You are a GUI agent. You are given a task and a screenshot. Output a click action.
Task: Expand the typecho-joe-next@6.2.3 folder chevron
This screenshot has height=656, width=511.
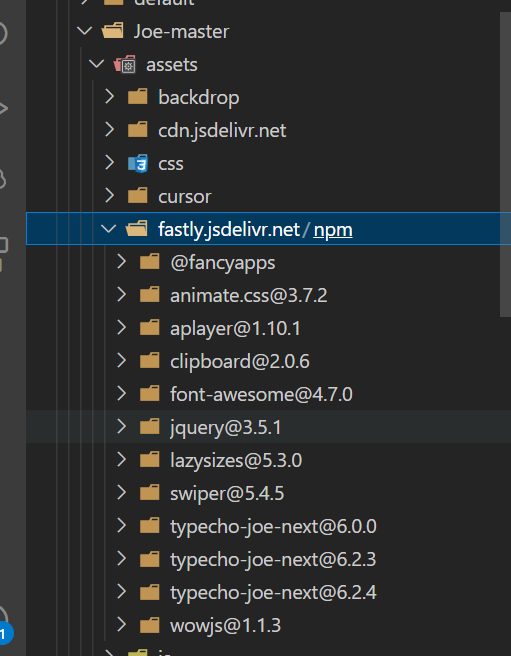tap(122, 559)
